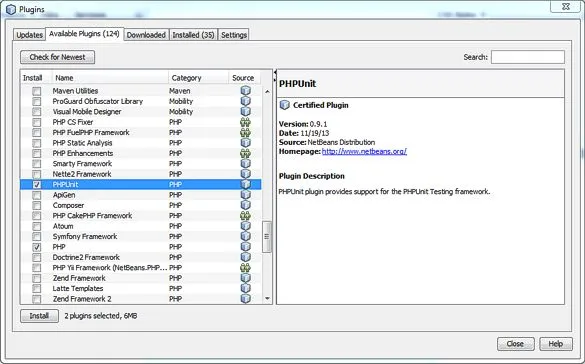Focus the Search input field
The width and height of the screenshot is (585, 364).
point(528,57)
